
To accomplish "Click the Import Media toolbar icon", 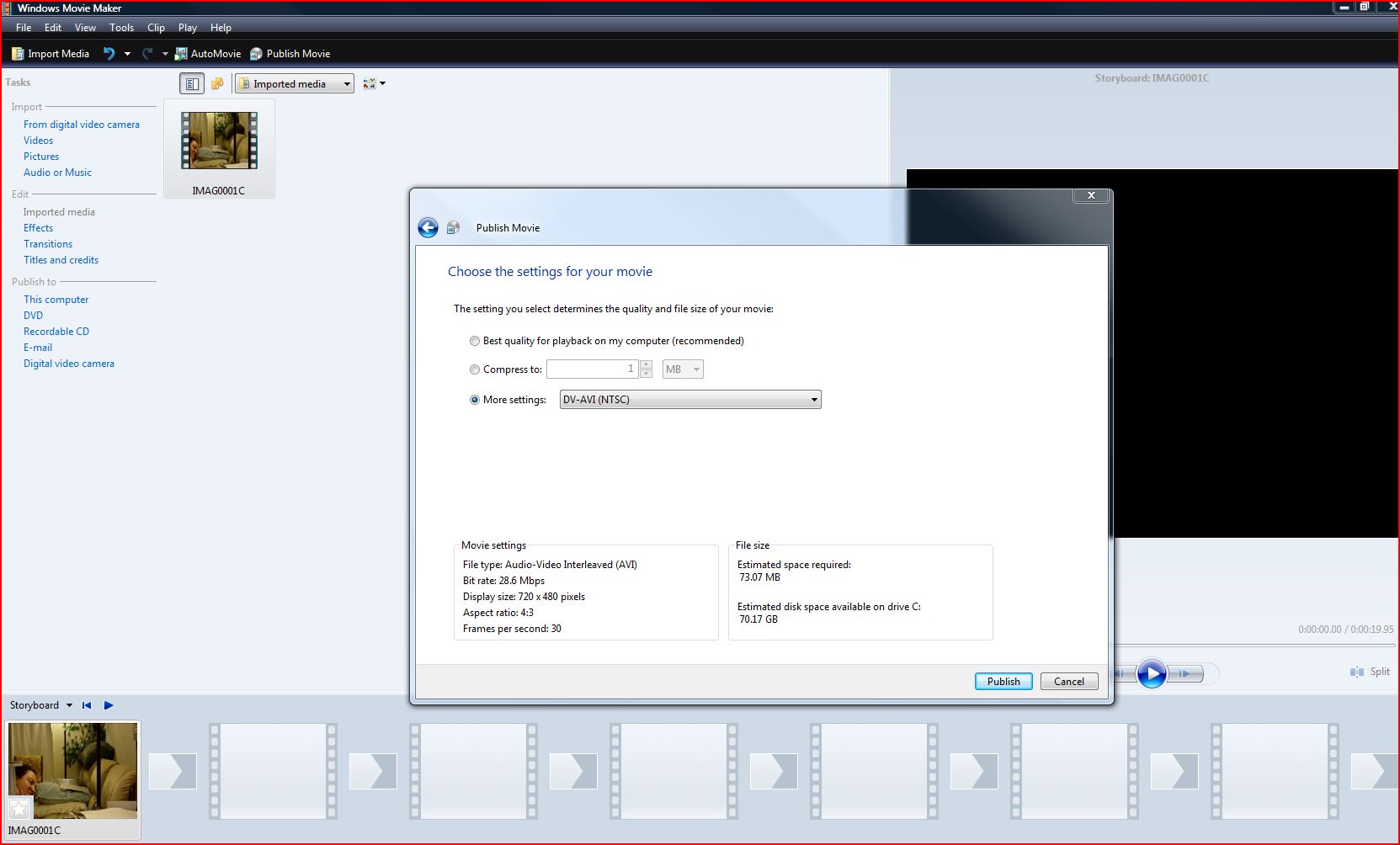I will [x=18, y=54].
